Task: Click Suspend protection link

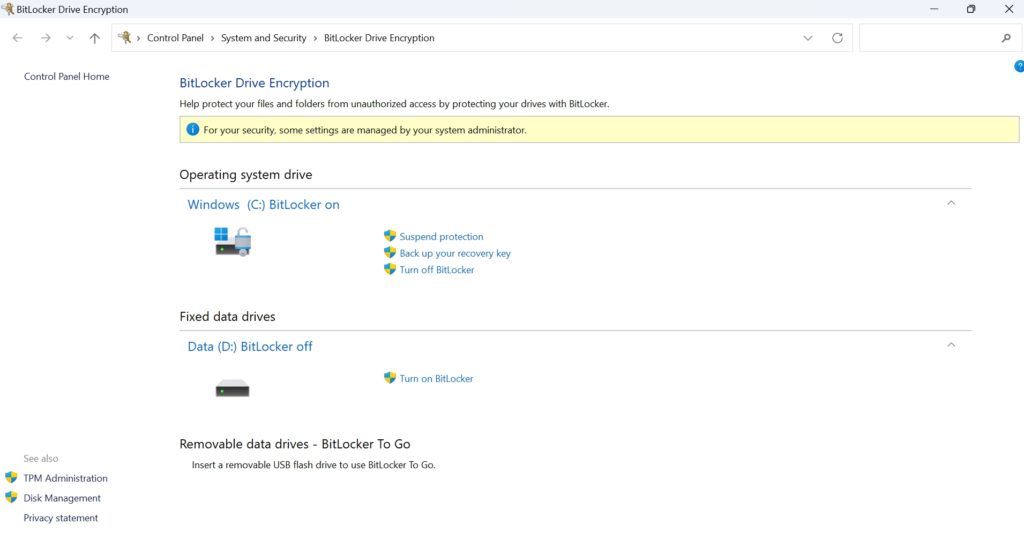Action: point(441,237)
